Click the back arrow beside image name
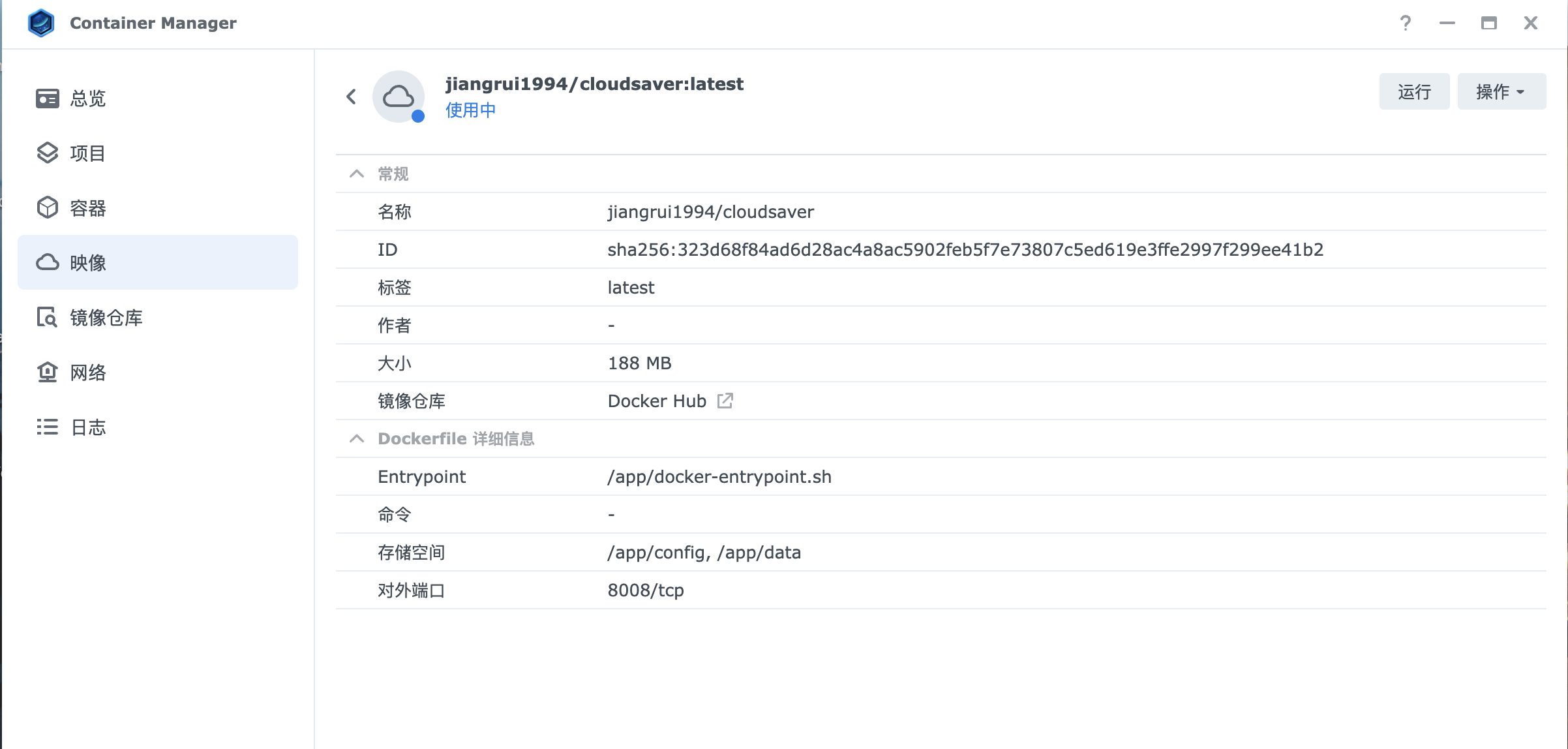The width and height of the screenshot is (1568, 749). 352,97
